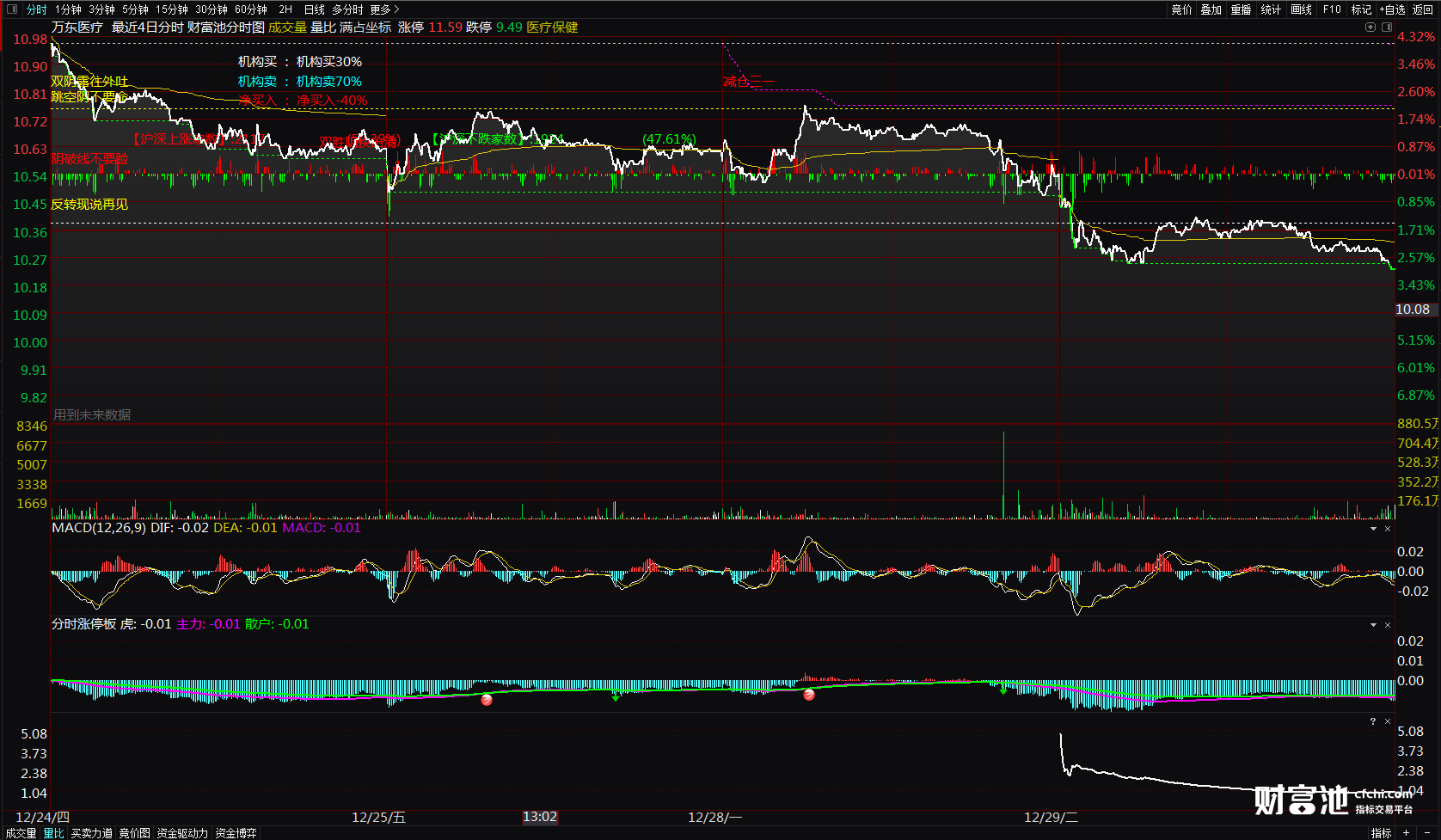
Task: Click the 13:02 time cursor label
Action: (540, 817)
